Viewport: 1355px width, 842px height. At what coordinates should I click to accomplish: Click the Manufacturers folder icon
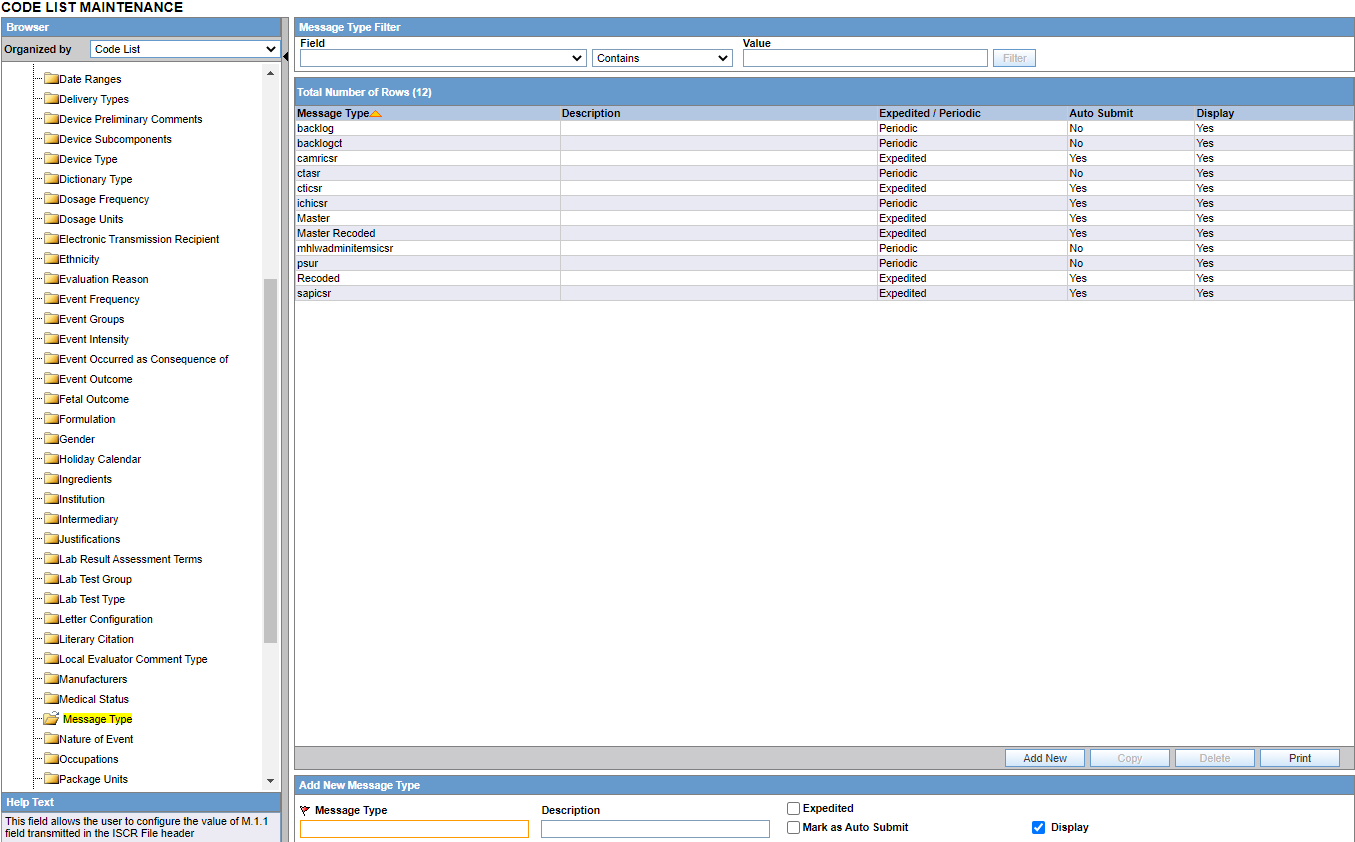click(x=50, y=679)
